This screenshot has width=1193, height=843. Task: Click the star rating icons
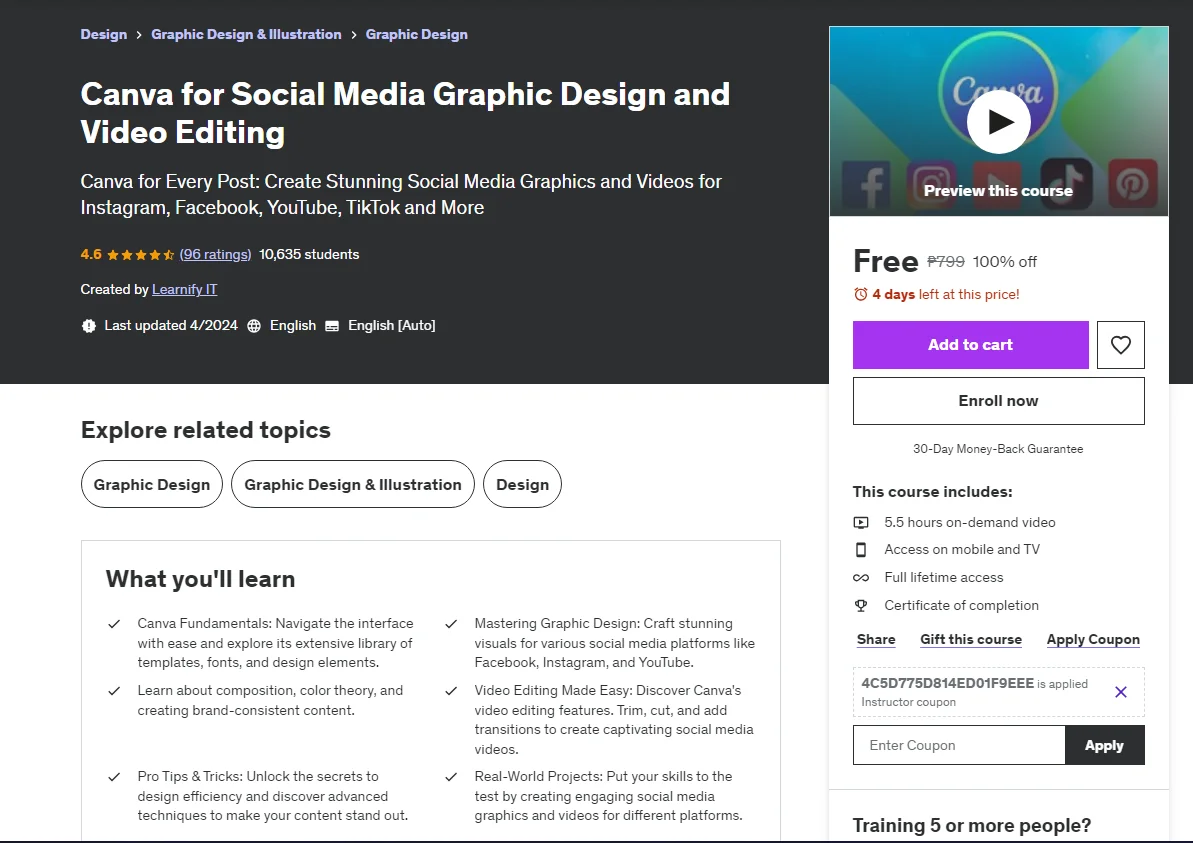(x=141, y=255)
